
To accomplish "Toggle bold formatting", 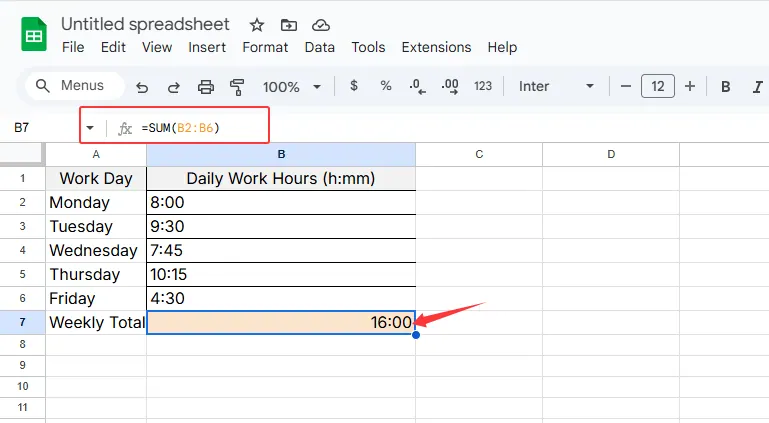I will (x=726, y=86).
